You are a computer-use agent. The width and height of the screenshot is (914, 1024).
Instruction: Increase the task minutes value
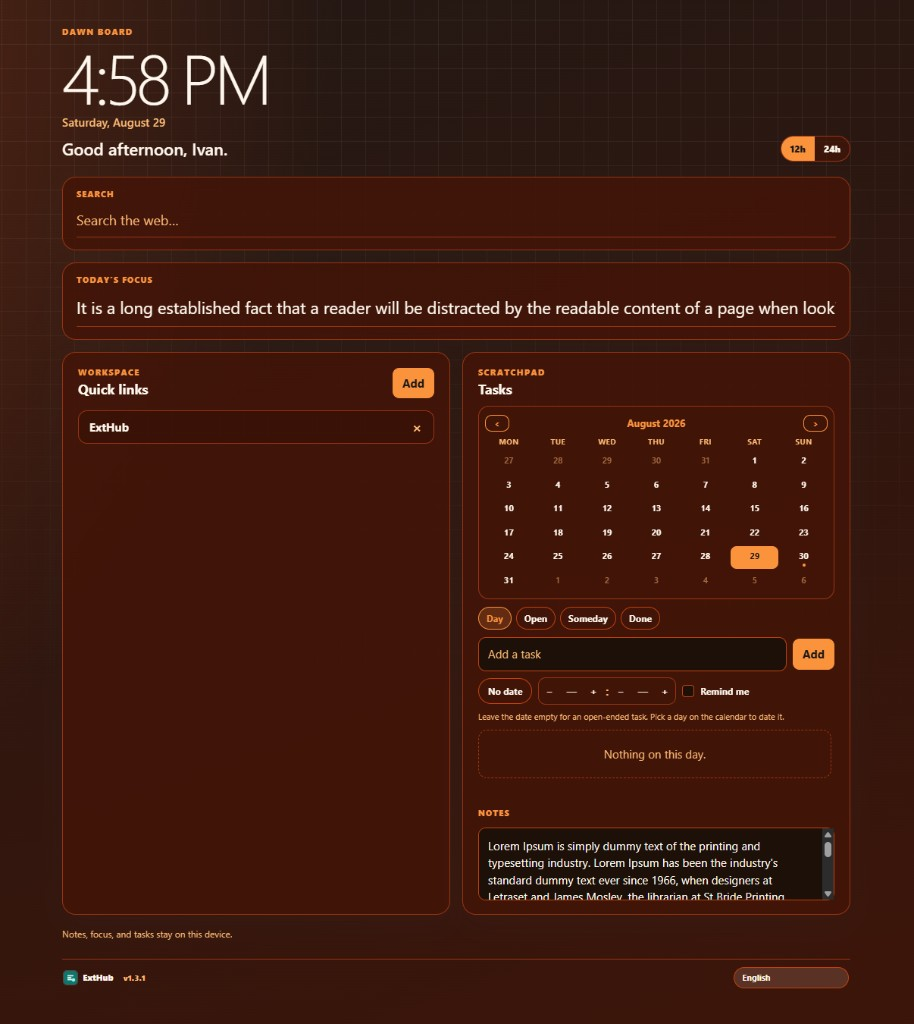pos(664,692)
